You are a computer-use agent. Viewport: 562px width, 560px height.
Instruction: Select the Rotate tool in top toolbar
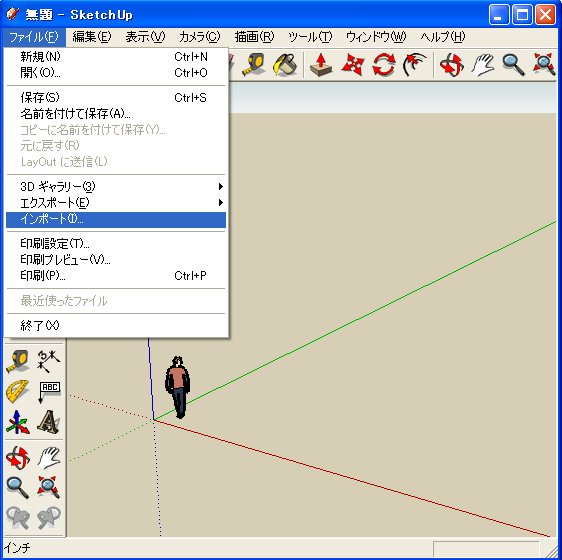click(x=384, y=65)
